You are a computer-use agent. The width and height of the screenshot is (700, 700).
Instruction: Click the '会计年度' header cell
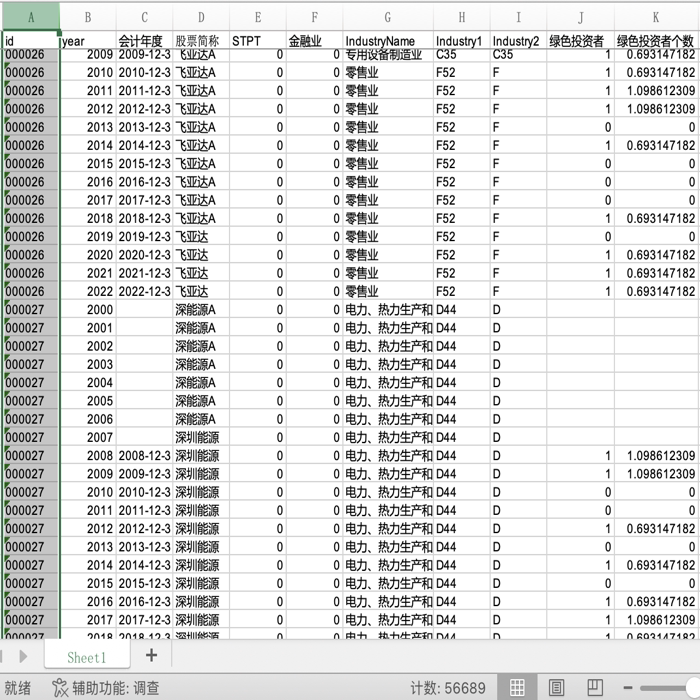point(144,41)
